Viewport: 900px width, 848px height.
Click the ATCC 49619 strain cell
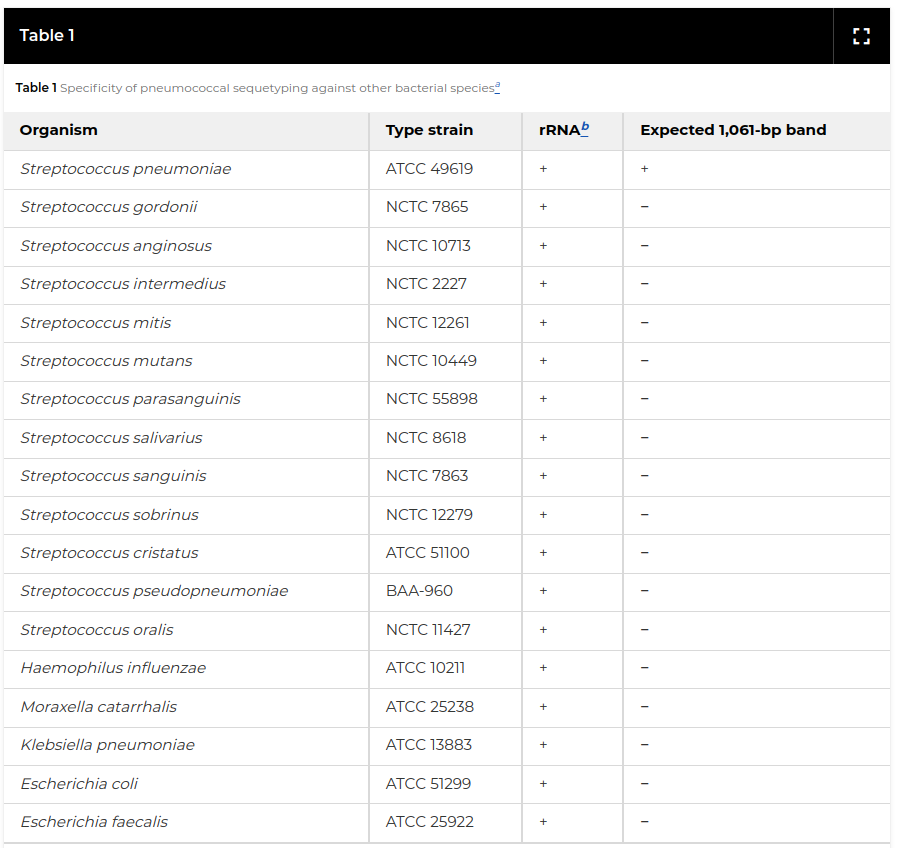click(429, 169)
